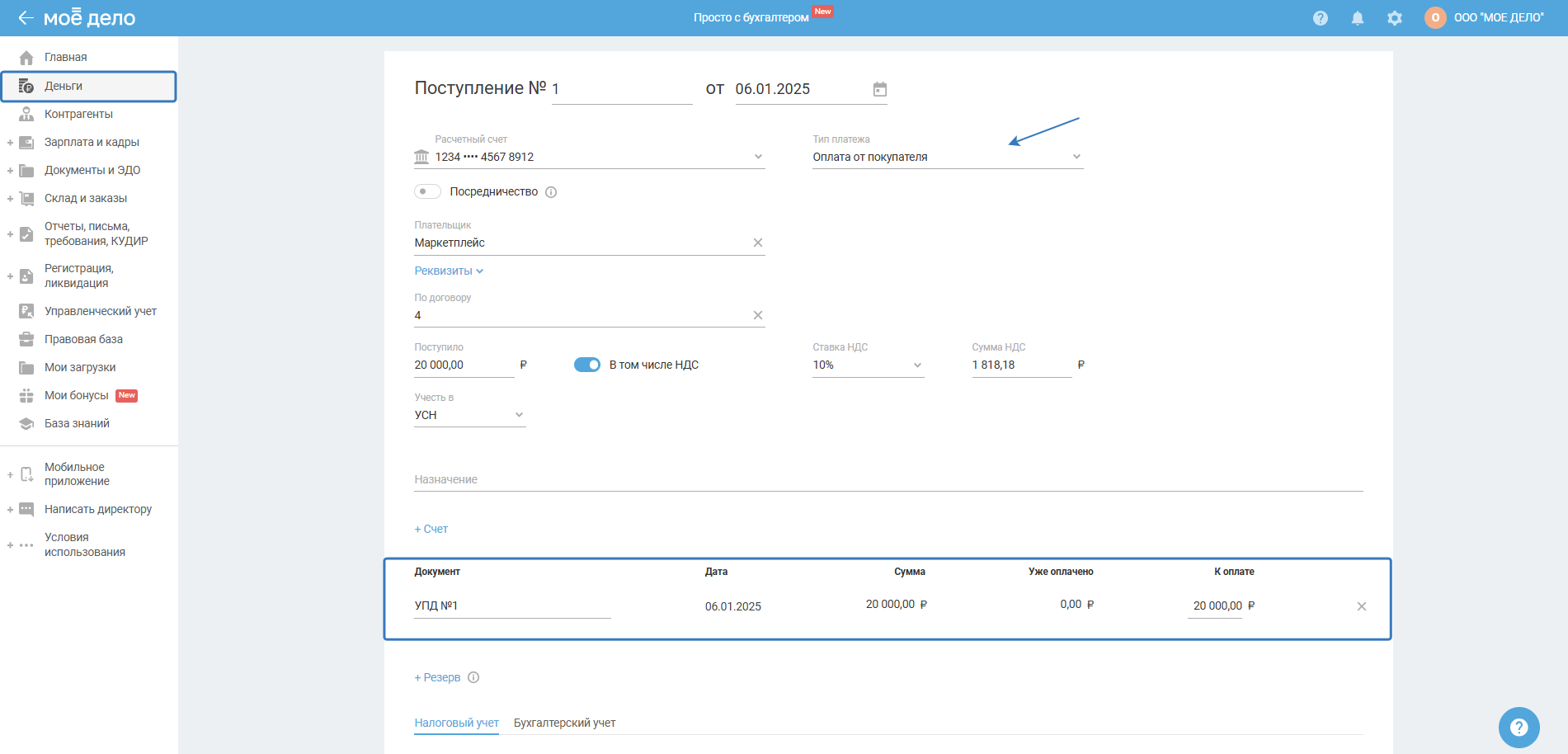Open the round help chat button
This screenshot has width=1568, height=754.
(1519, 727)
